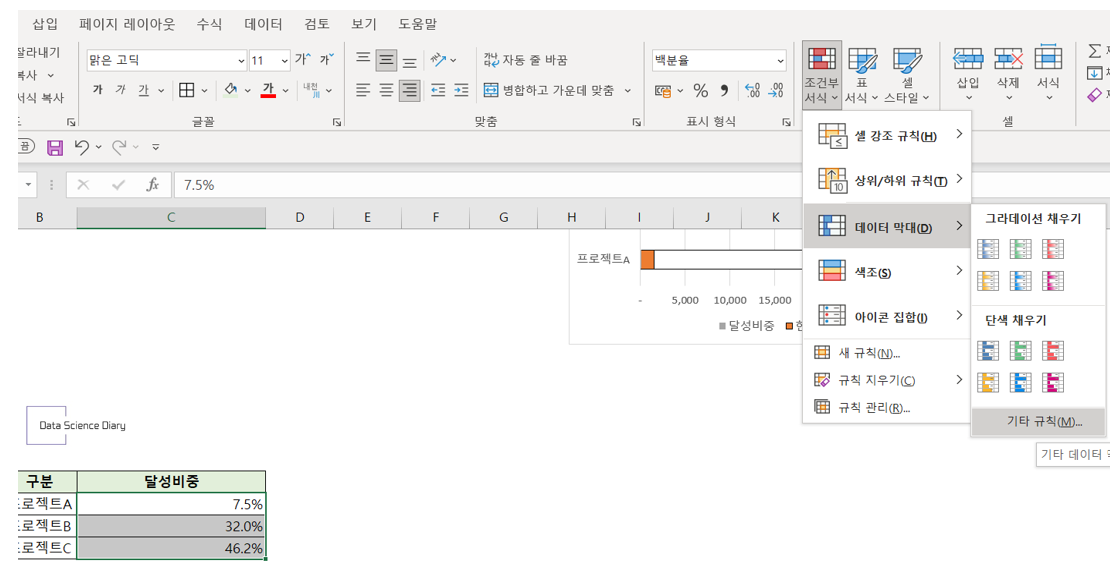Open cell format (서식) menu
Image resolution: width=1112 pixels, height=571 pixels.
point(1048,74)
